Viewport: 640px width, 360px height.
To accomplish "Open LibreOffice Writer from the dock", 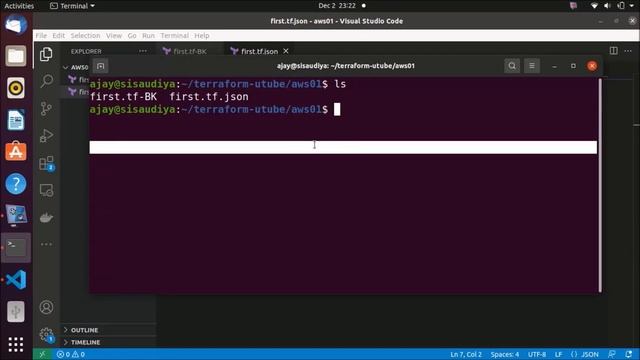I will click(x=16, y=120).
